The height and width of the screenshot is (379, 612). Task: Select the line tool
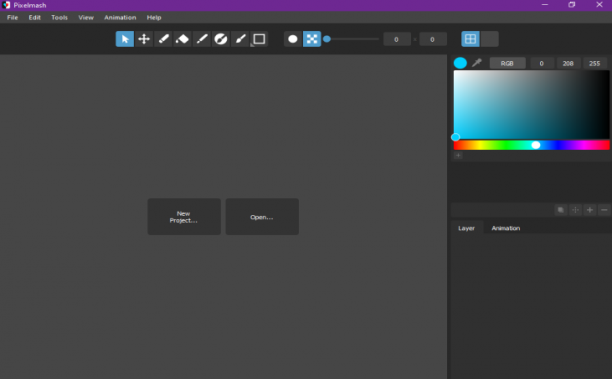pyautogui.click(x=201, y=39)
